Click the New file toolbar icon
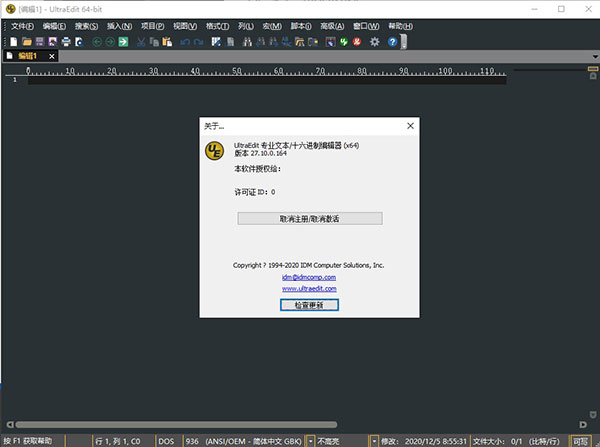Screen dimensions: 600x447 pos(13,42)
